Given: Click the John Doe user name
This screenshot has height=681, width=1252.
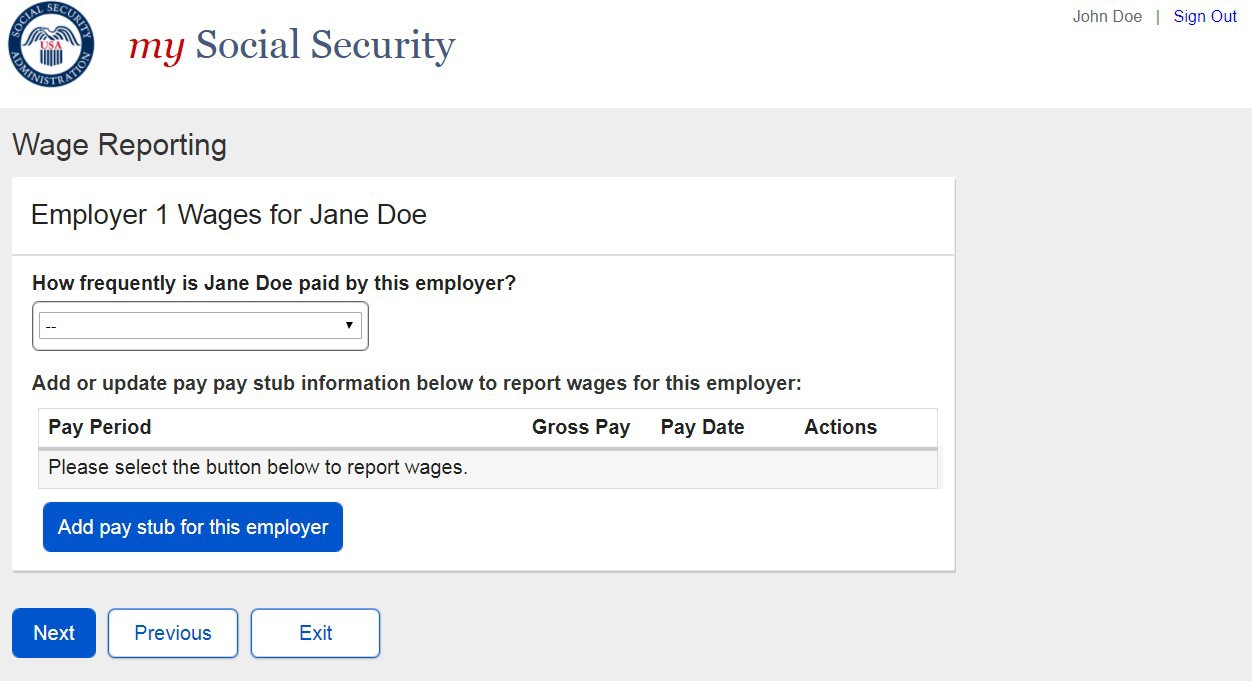Looking at the screenshot, I should (x=1107, y=17).
